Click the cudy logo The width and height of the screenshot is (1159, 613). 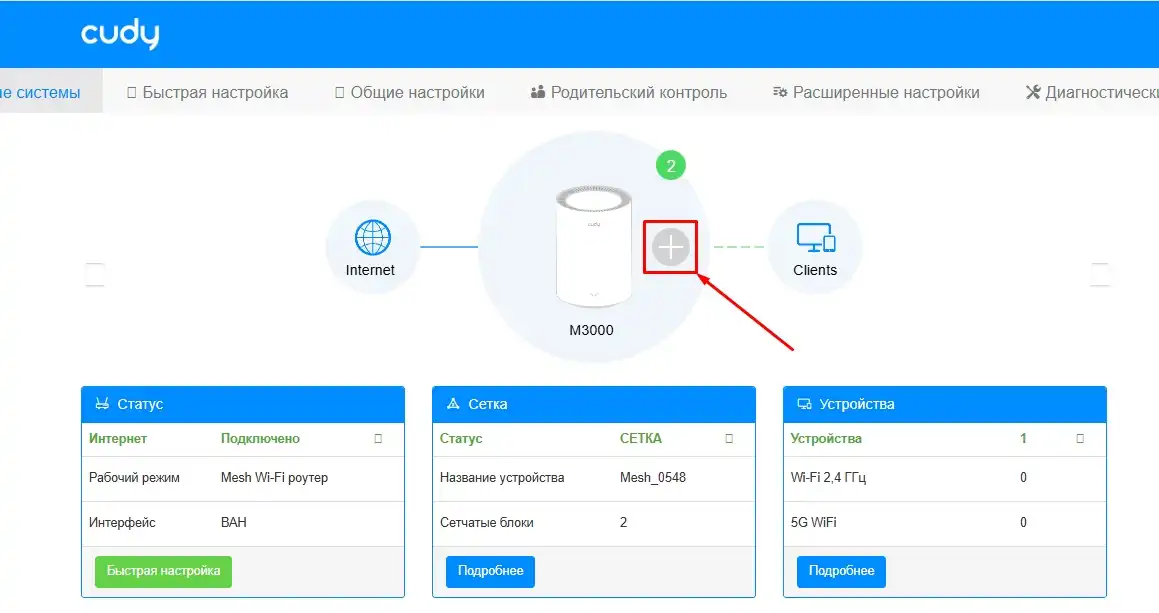(120, 34)
